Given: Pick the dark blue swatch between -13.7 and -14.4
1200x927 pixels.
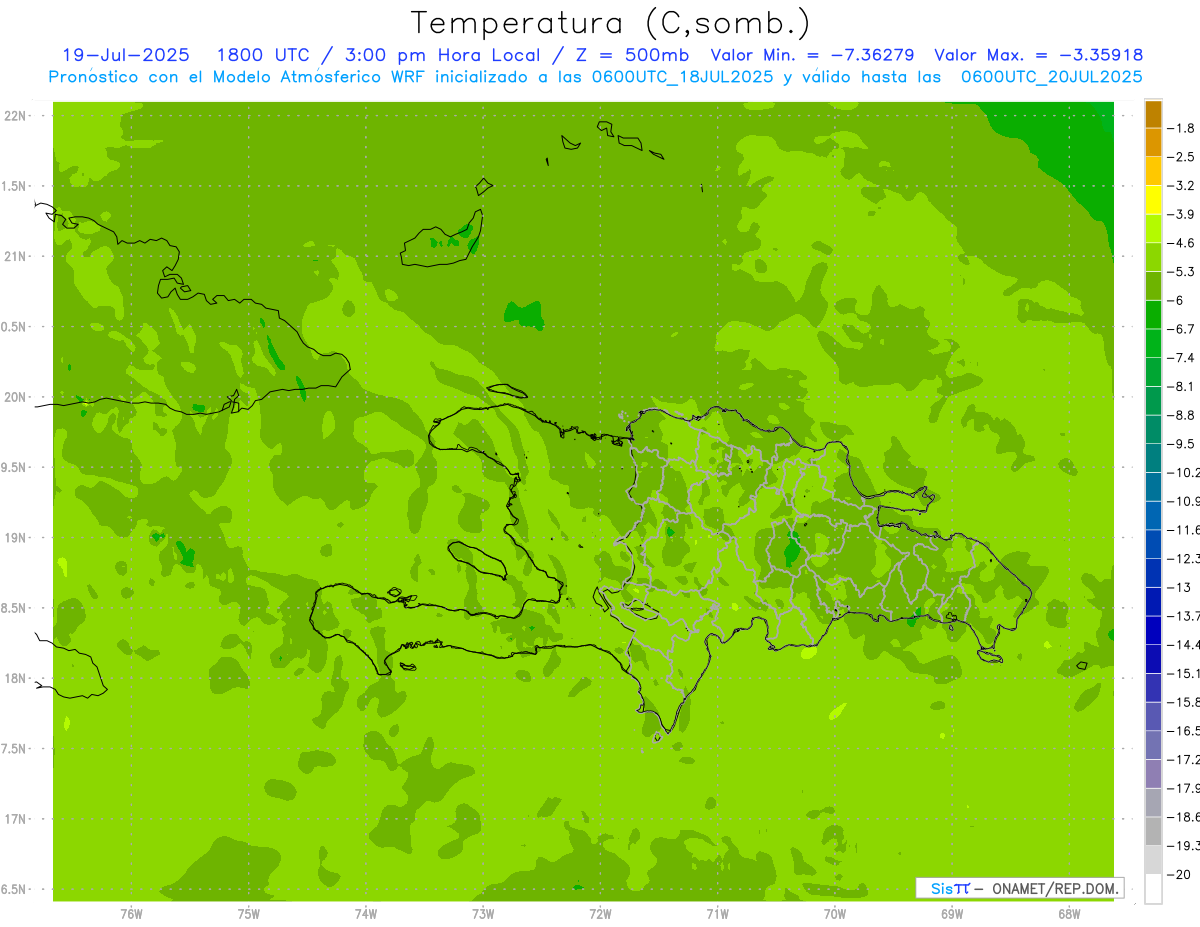Looking at the screenshot, I should click(x=1153, y=630).
